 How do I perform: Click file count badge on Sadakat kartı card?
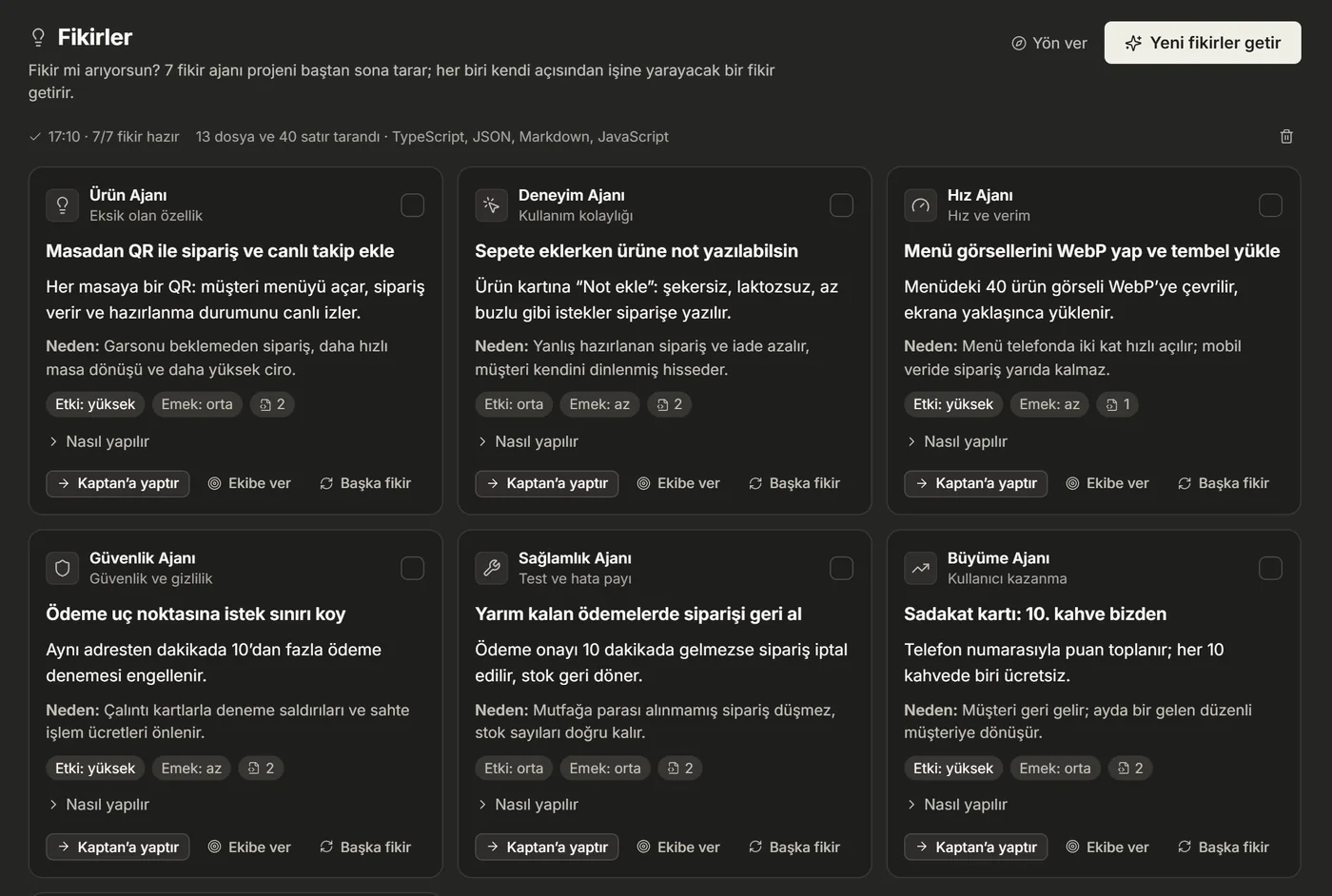click(1130, 768)
